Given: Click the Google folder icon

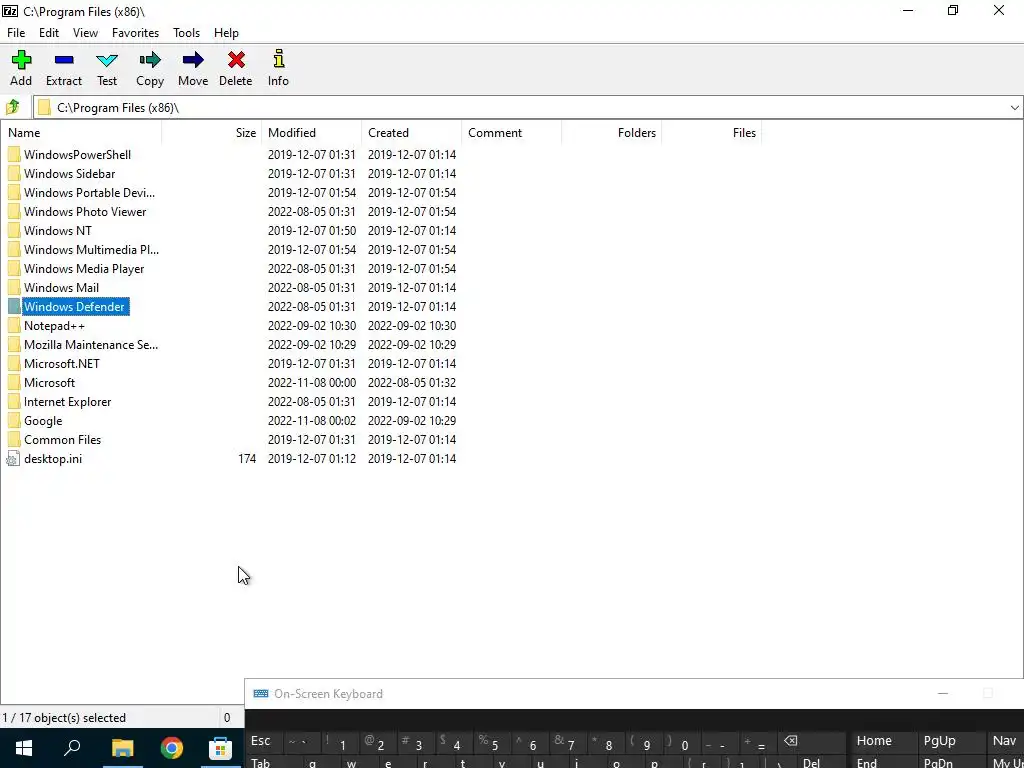Looking at the screenshot, I should coord(14,421).
